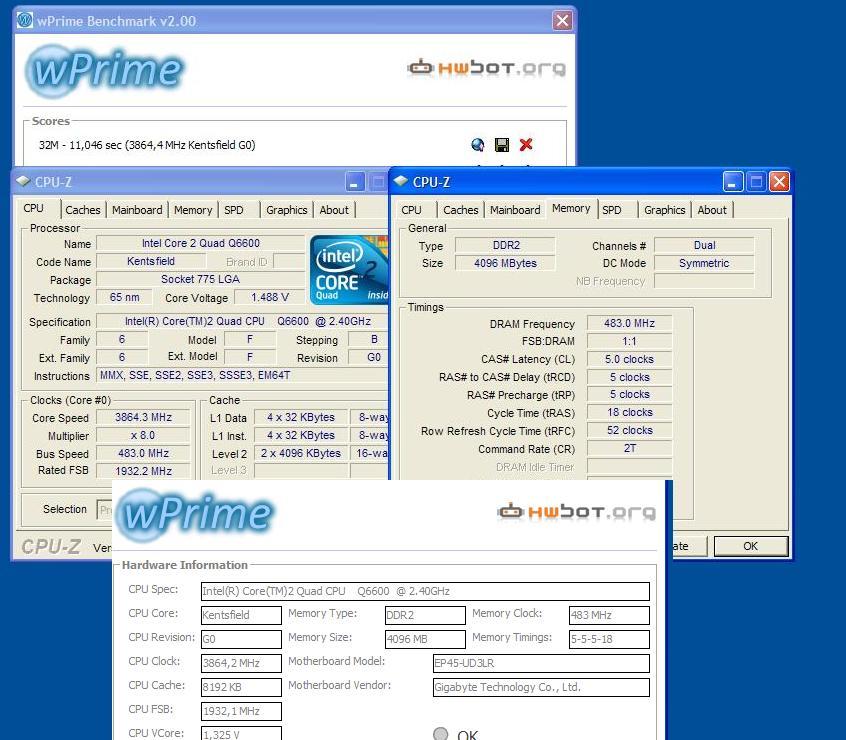Open SPD tab in right CPU-Z window
The image size is (846, 740).
611,210
